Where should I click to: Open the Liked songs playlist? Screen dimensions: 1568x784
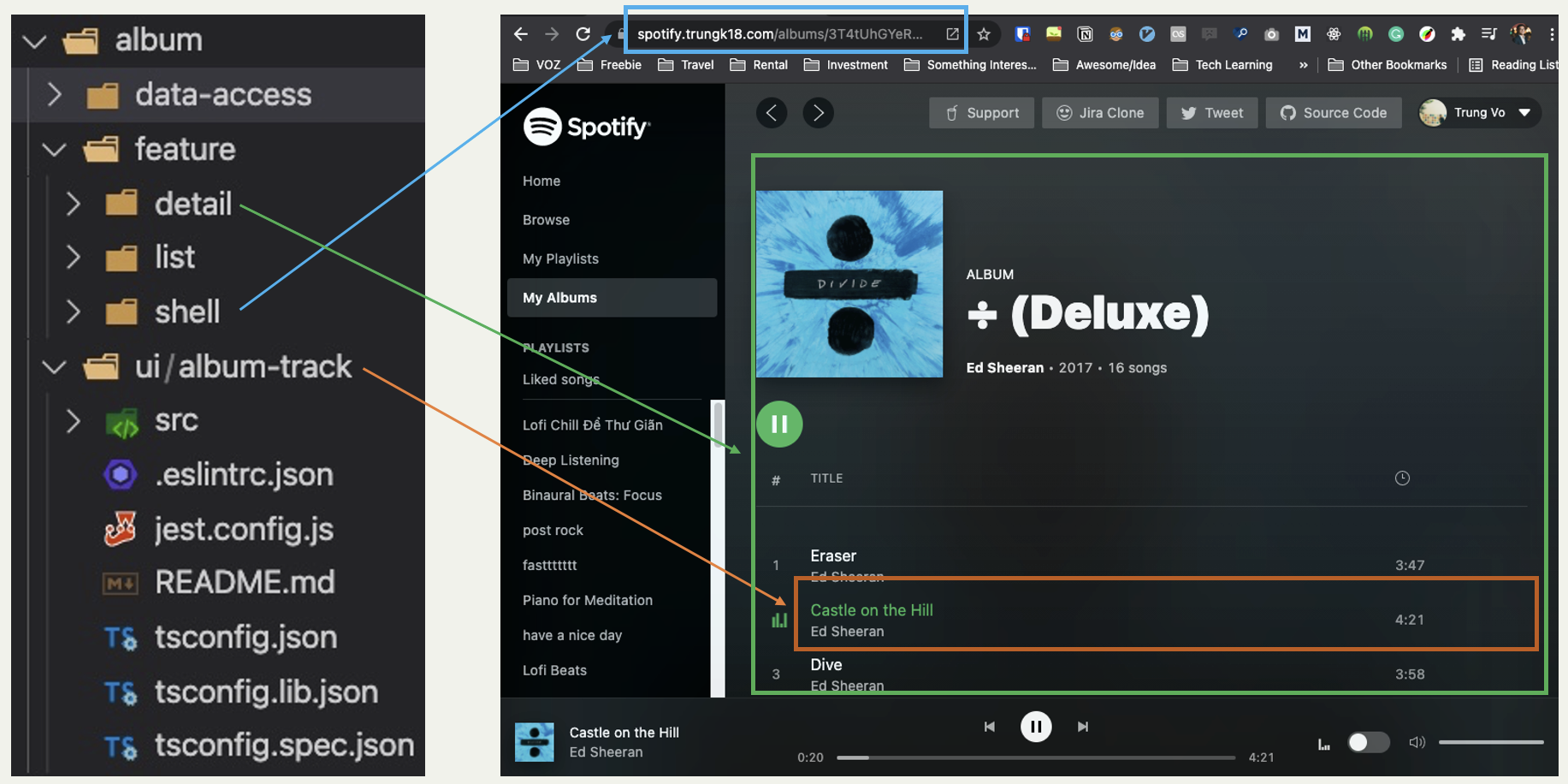561,379
